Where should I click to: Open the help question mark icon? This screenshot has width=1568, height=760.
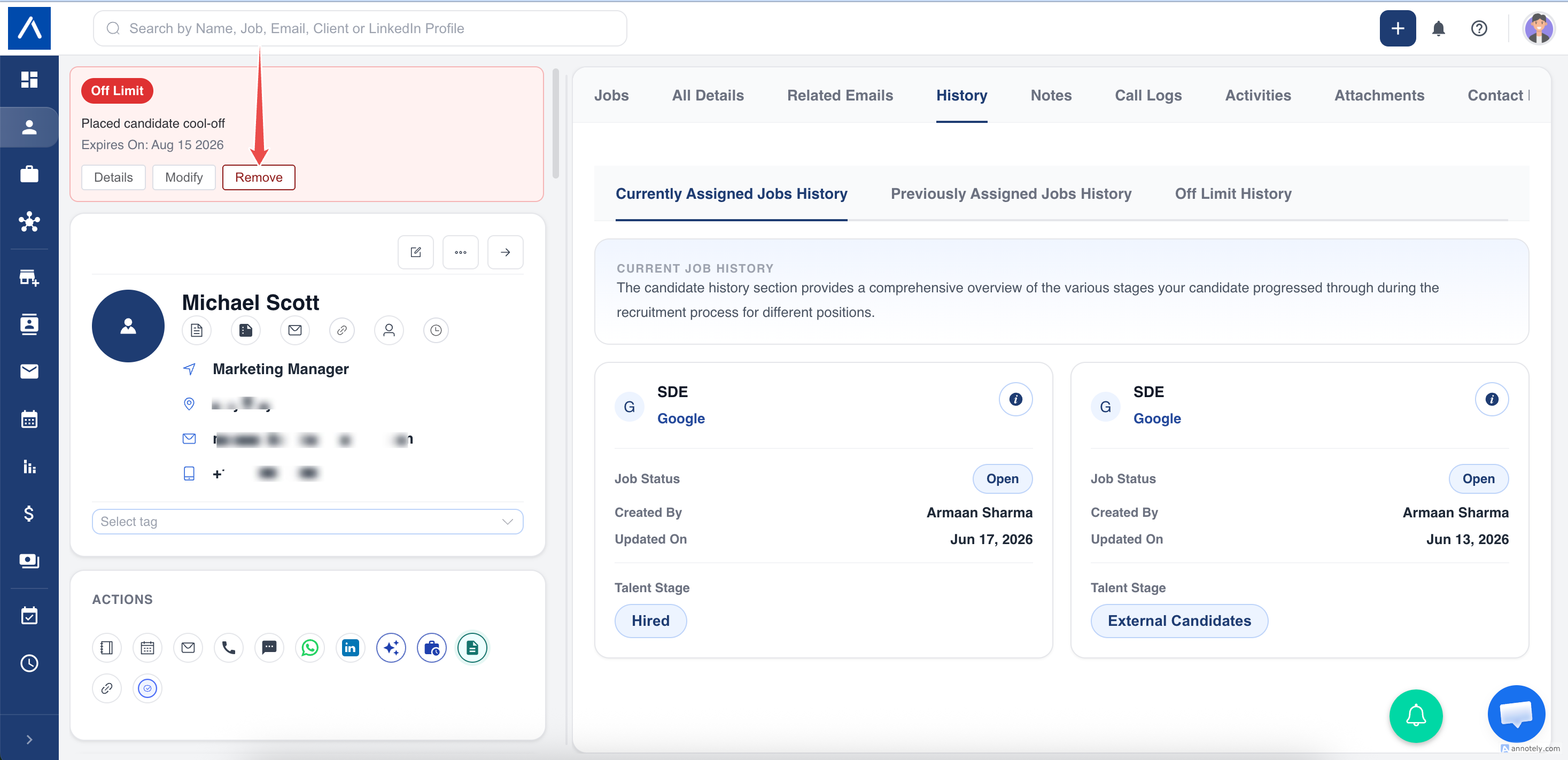(1479, 29)
